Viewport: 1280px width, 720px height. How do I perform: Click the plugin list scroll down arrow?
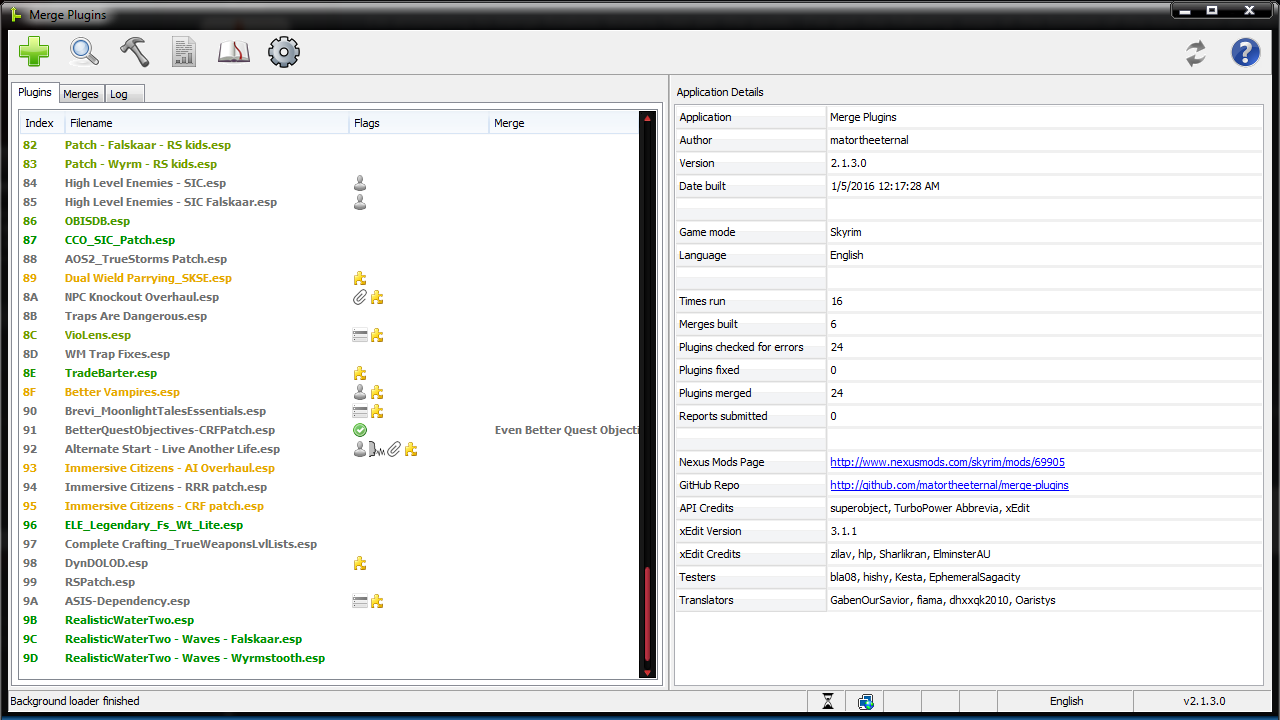[x=648, y=672]
